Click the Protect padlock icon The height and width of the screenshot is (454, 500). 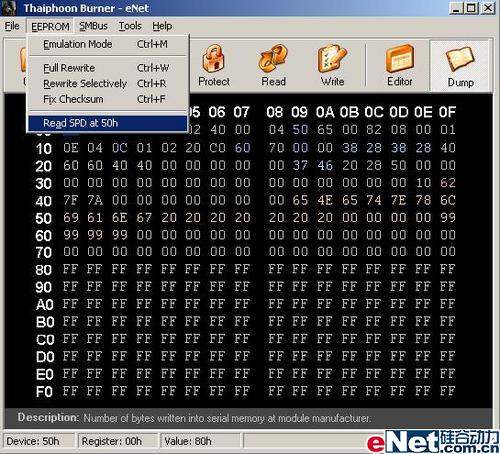pos(213,59)
